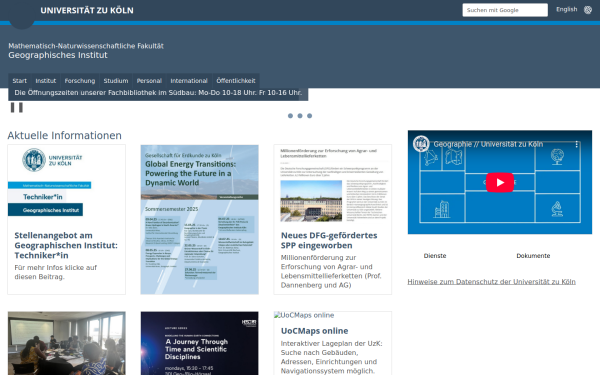Screen dimensions: 600x375
Task: Click the Millionenförderung description text
Action: click(x=331, y=271)
